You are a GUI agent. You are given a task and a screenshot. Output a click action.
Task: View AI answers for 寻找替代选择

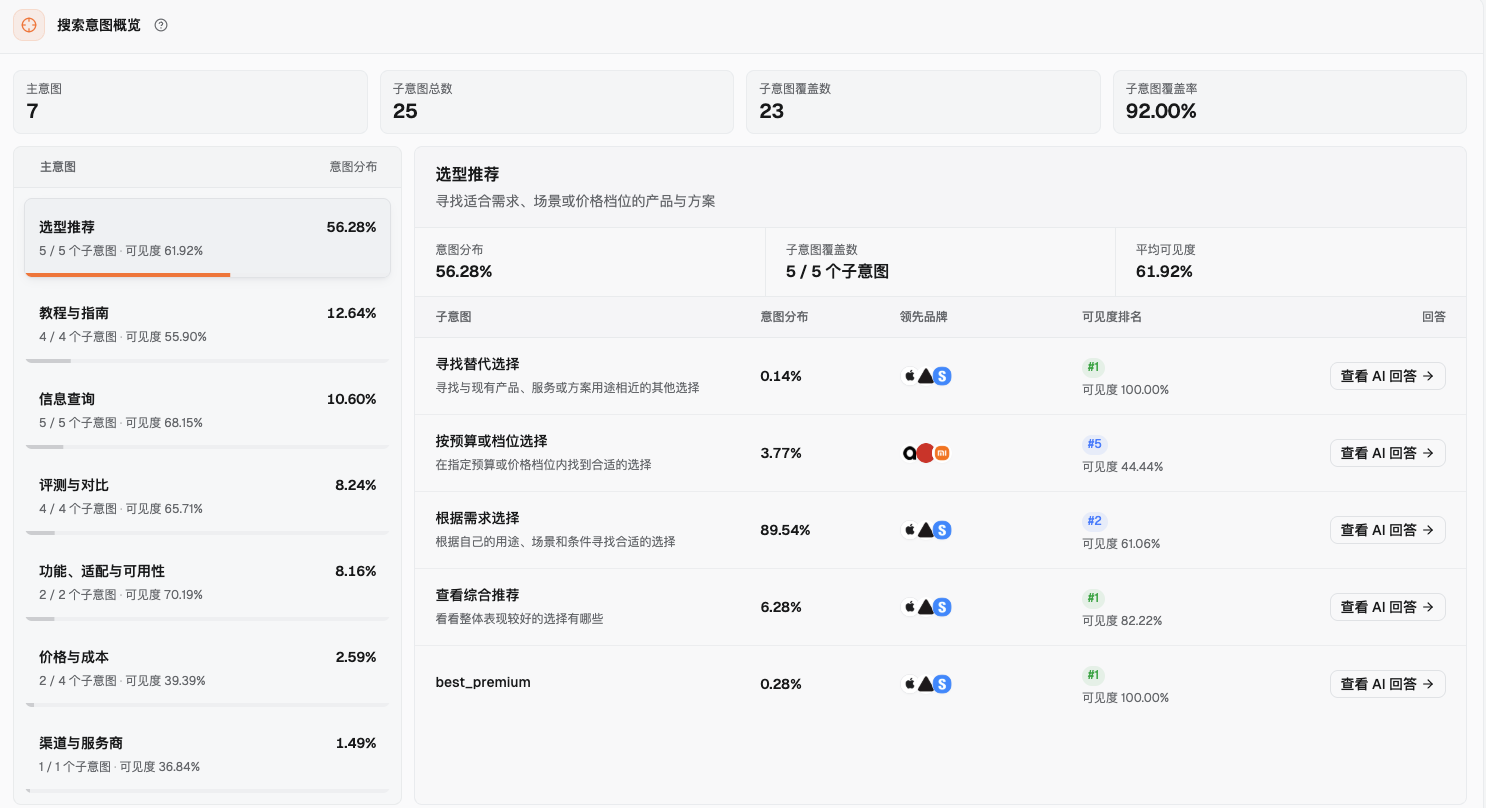tap(1387, 376)
